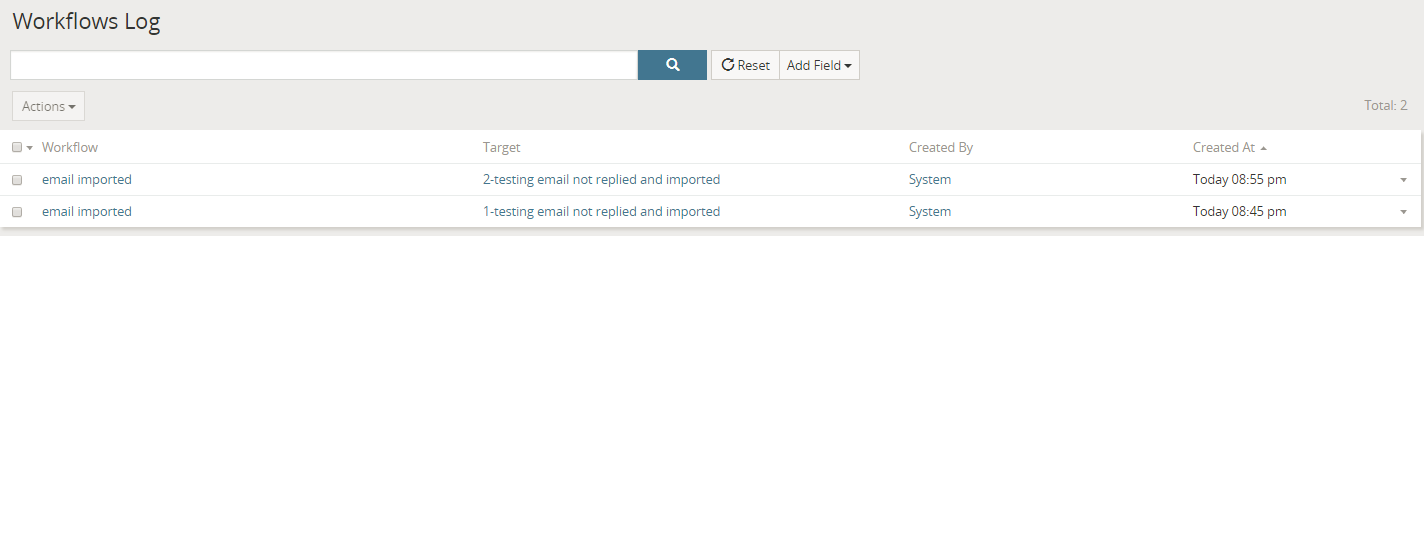The height and width of the screenshot is (540, 1424).
Task: Click the Workflow column header
Action: pos(70,147)
